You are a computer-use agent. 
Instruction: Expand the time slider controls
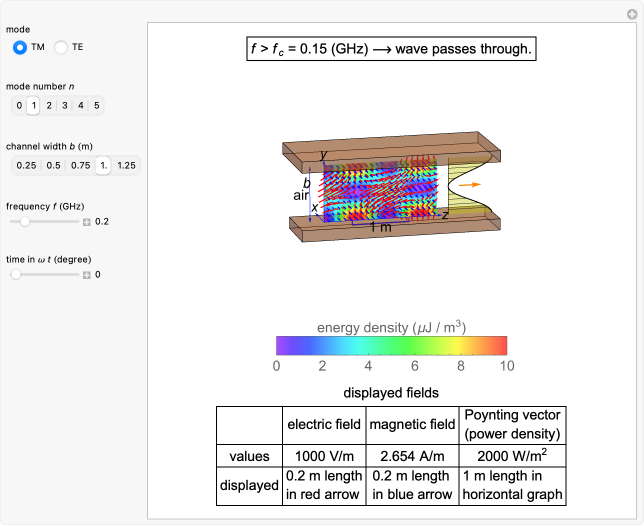point(87,274)
